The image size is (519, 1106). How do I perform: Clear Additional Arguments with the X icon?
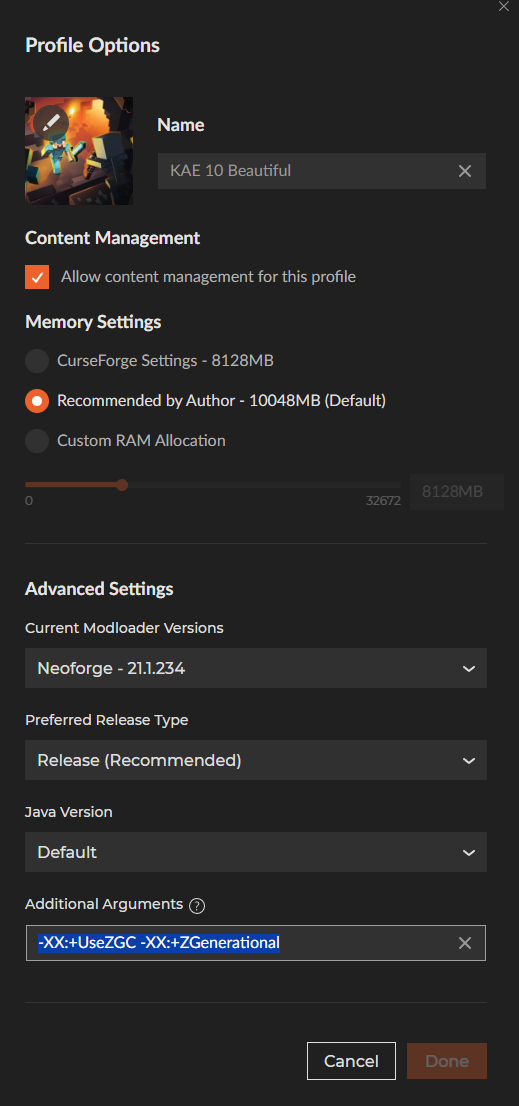(465, 943)
